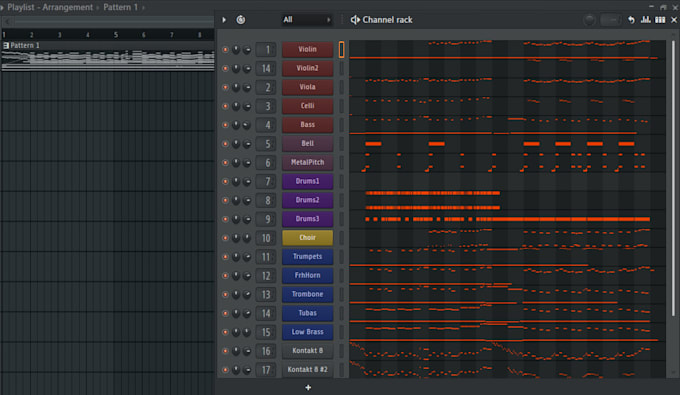Viewport: 680px width, 395px height.
Task: Mute the Celli channel
Action: 225,106
